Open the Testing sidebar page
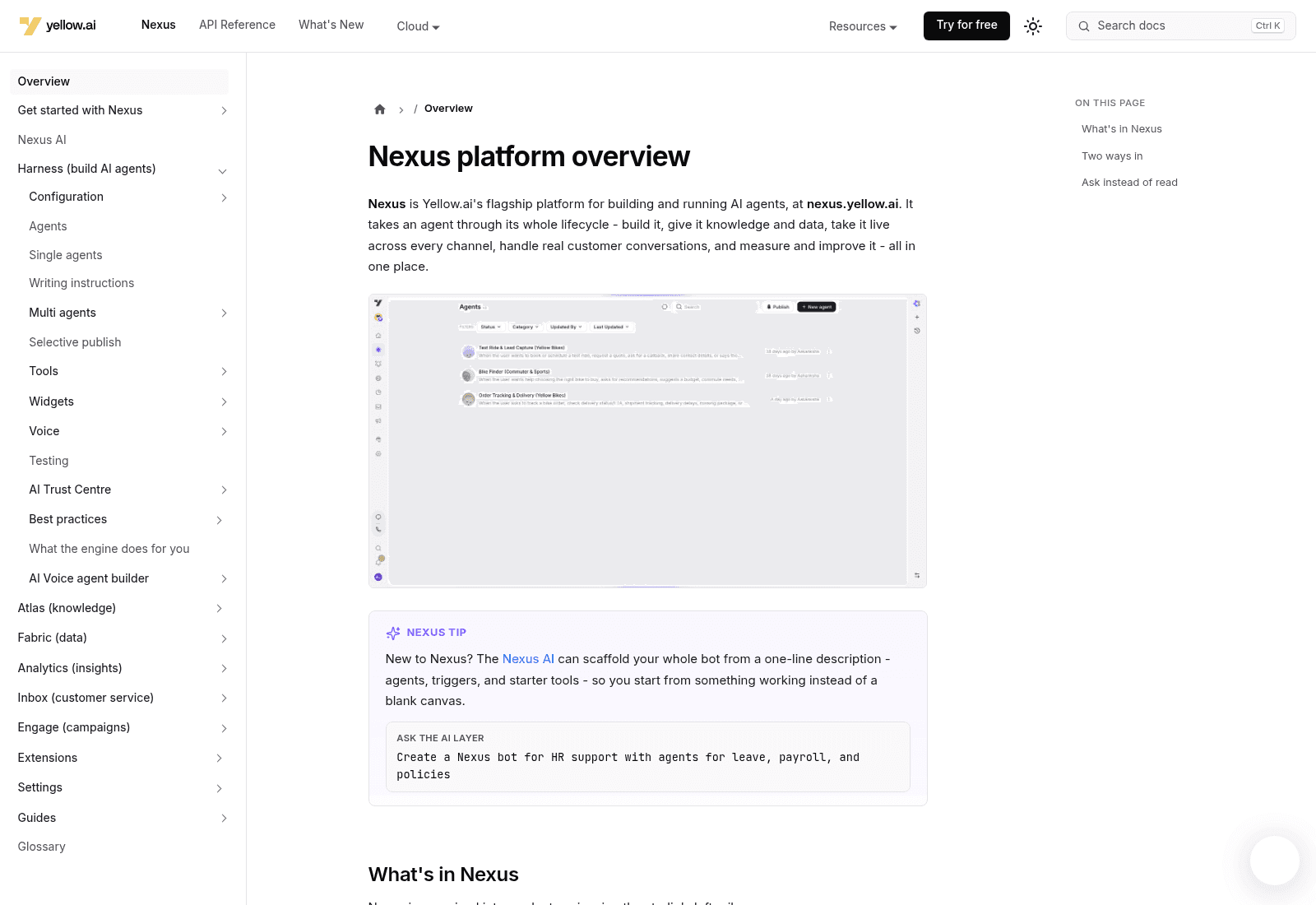This screenshot has width=1316, height=905. 49,461
